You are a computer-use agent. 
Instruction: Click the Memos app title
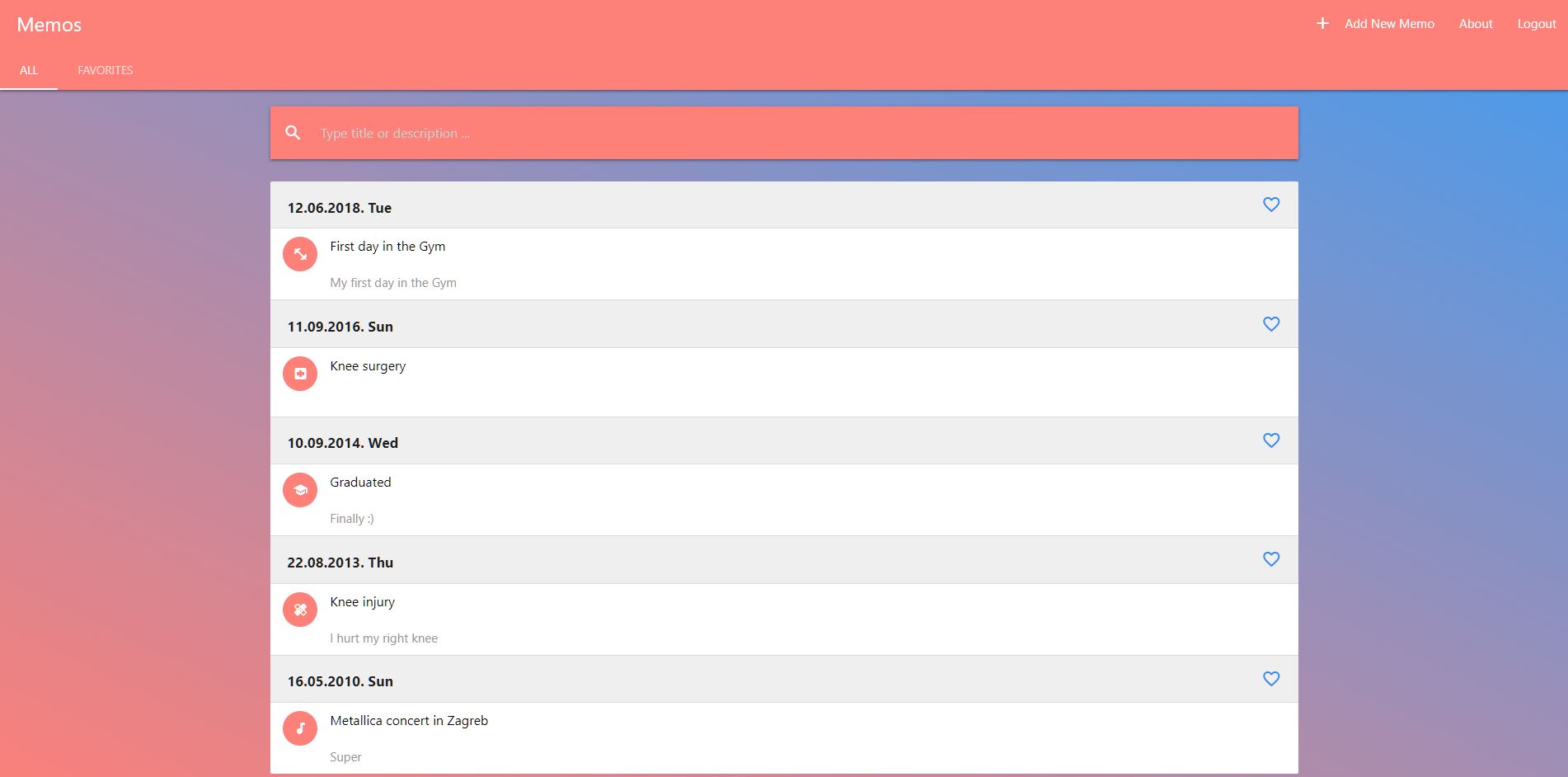pyautogui.click(x=49, y=25)
